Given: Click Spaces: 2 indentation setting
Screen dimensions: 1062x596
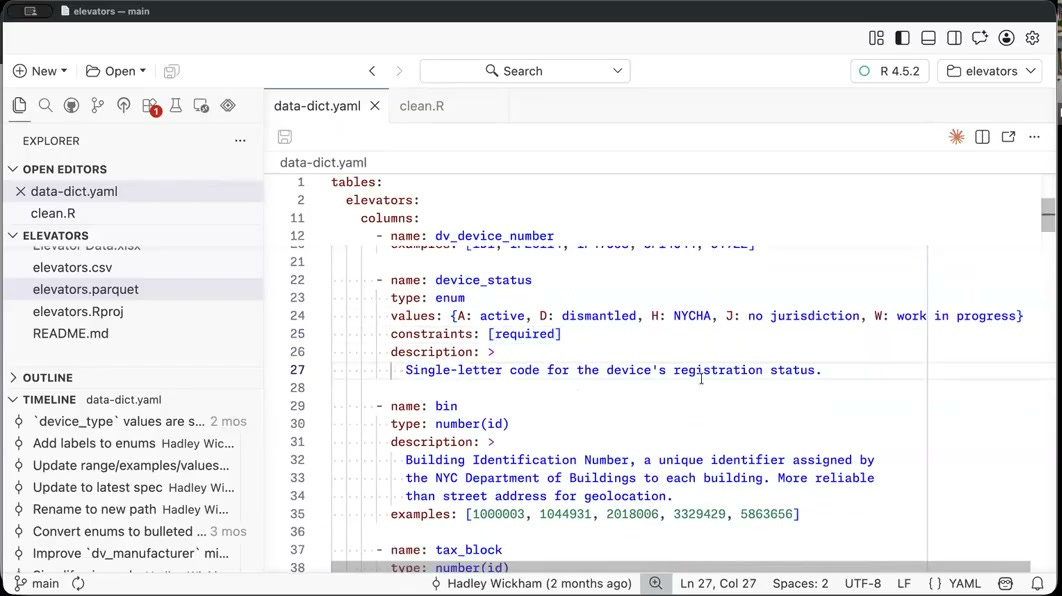Looking at the screenshot, I should click(x=800, y=583).
